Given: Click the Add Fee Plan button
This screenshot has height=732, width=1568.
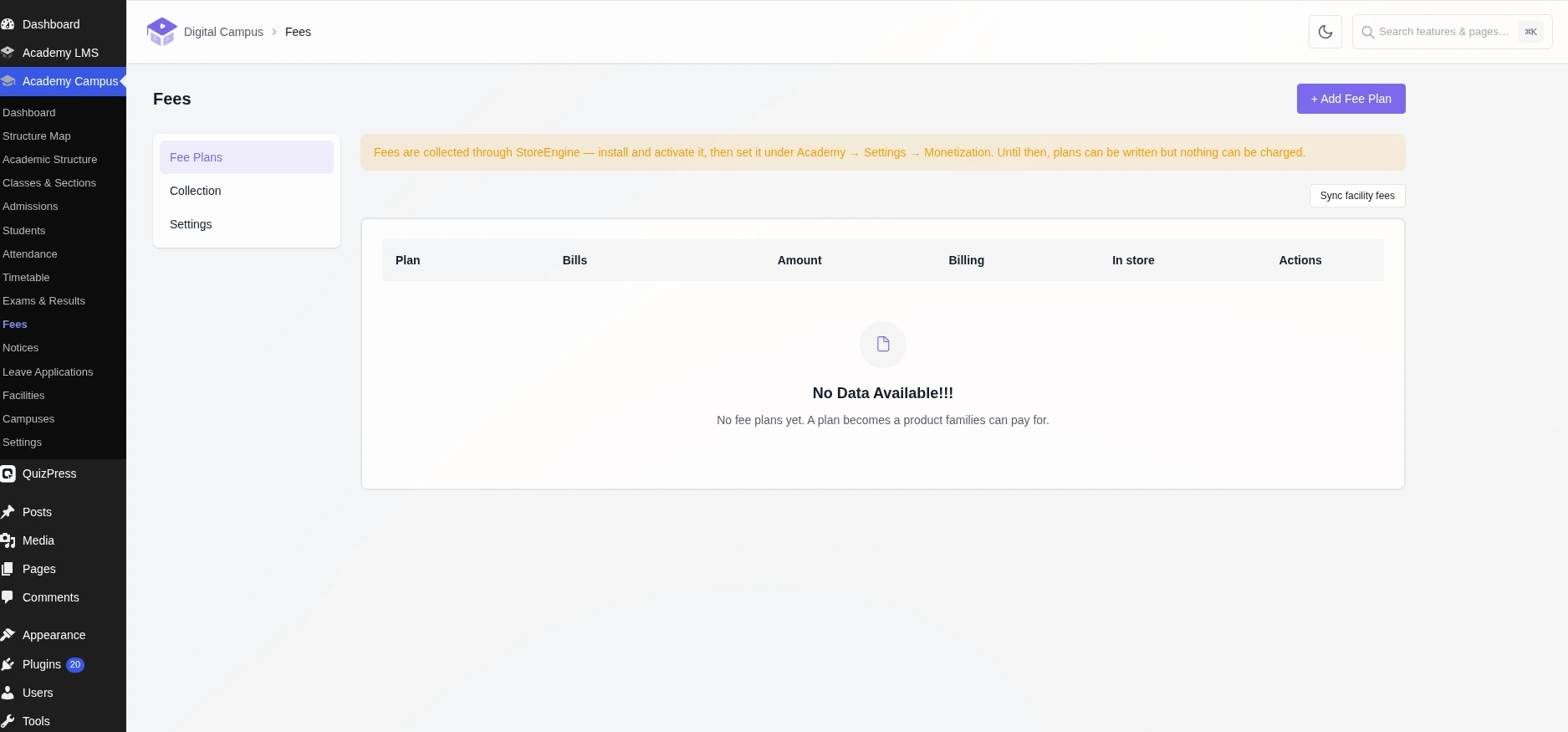Looking at the screenshot, I should pyautogui.click(x=1351, y=99).
